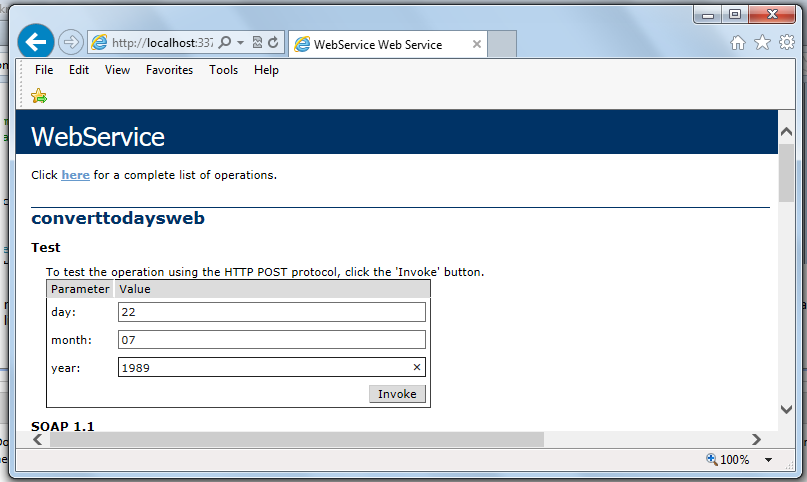807x482 pixels.
Task: Open the zoom level dropdown arrow
Action: tap(768, 460)
